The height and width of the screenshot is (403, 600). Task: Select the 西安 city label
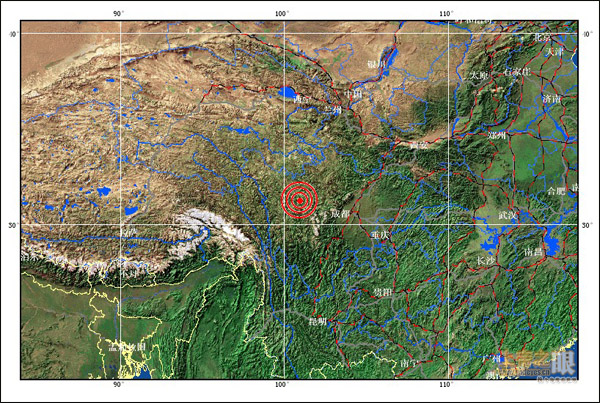[x=418, y=145]
